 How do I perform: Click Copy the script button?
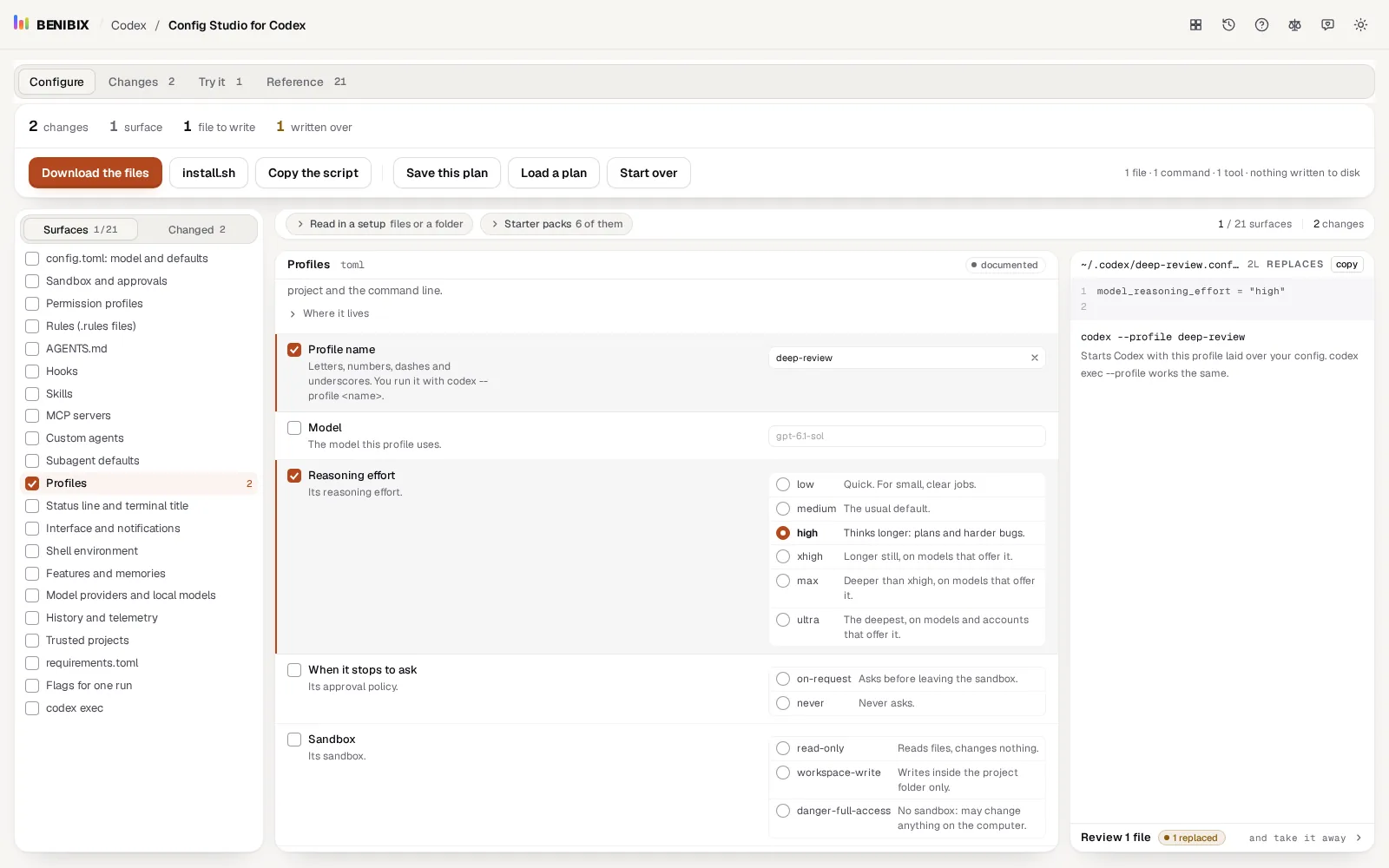point(313,173)
